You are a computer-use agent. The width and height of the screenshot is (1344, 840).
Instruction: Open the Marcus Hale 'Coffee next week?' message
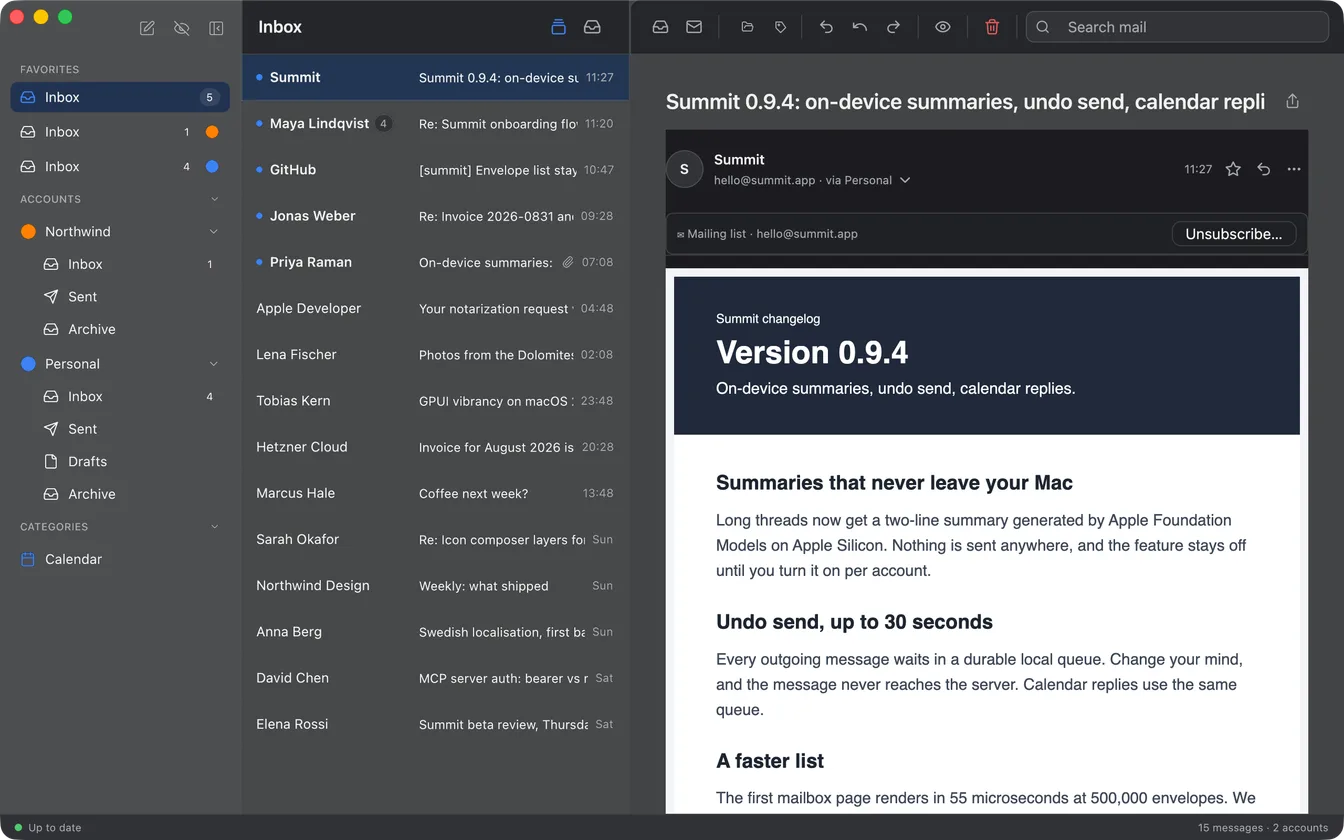[x=435, y=493]
